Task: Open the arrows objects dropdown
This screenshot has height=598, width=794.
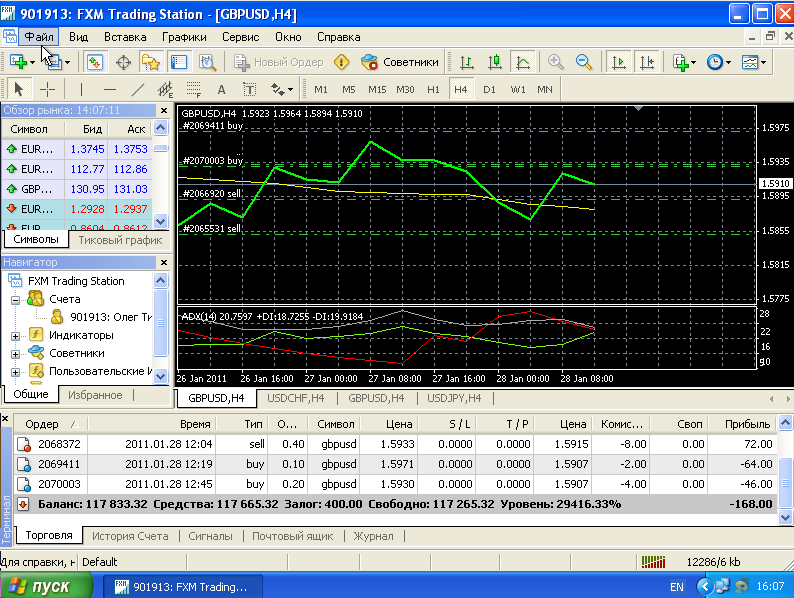Action: 282,90
